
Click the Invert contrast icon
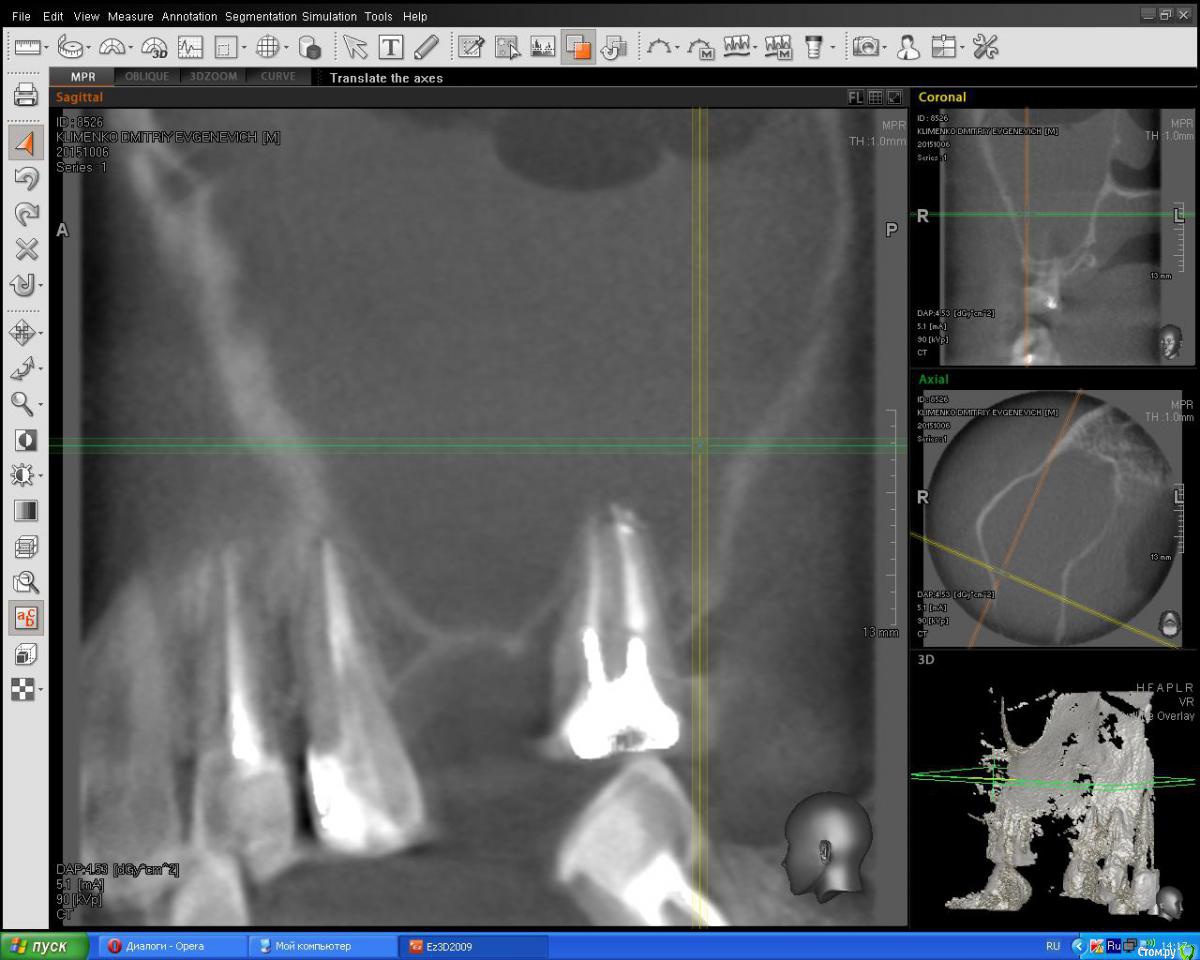25,440
